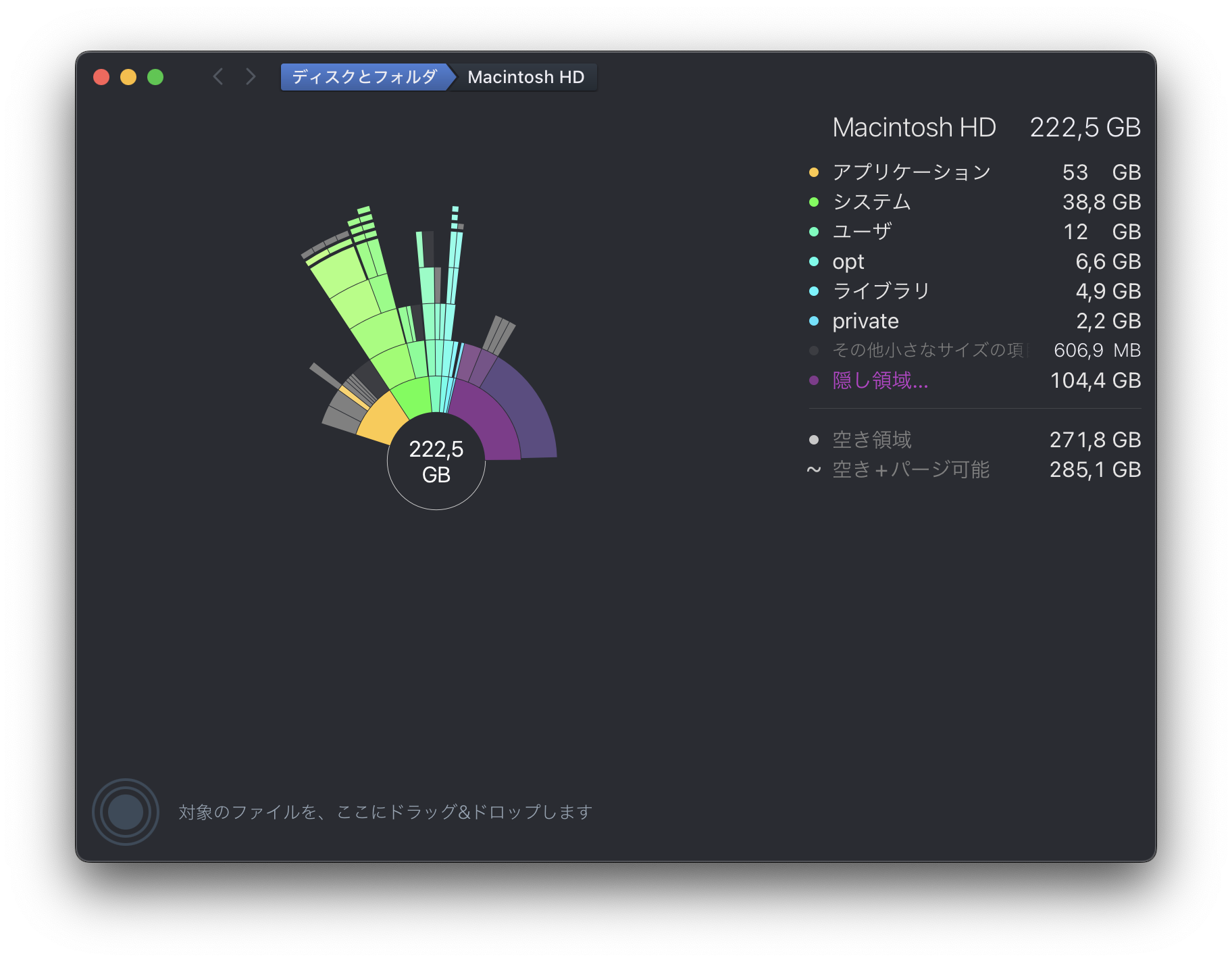Select the アプリケーション row
Screen dimensions: 1232x962
[x=975, y=172]
